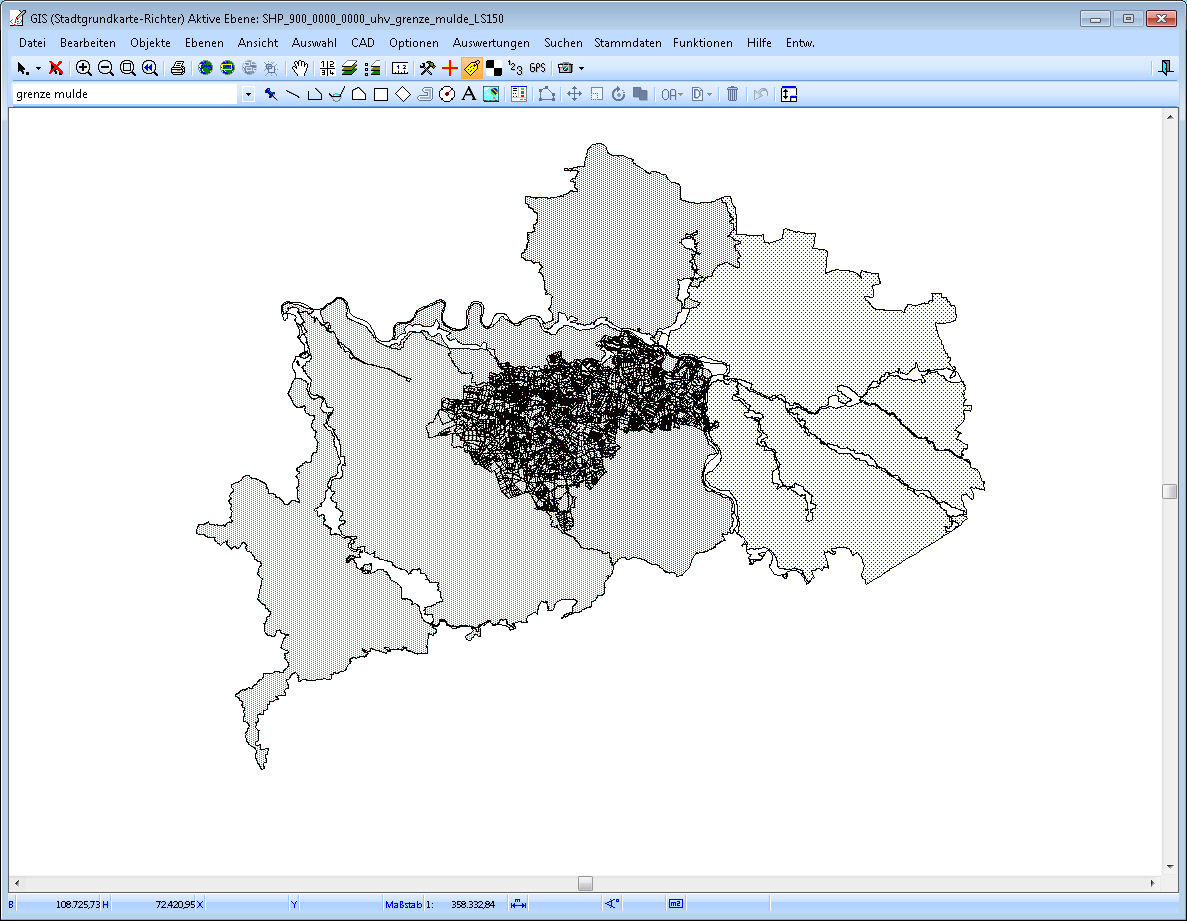Print the map with printer icon

tap(178, 68)
